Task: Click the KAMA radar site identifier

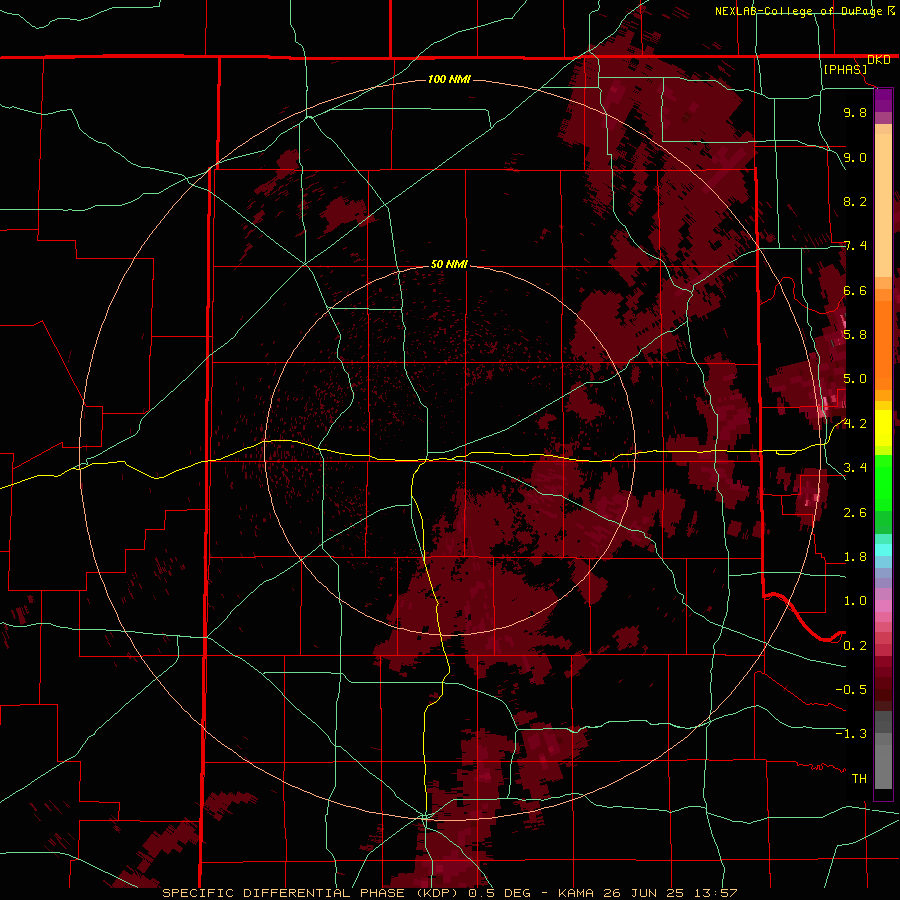Action: [576, 893]
